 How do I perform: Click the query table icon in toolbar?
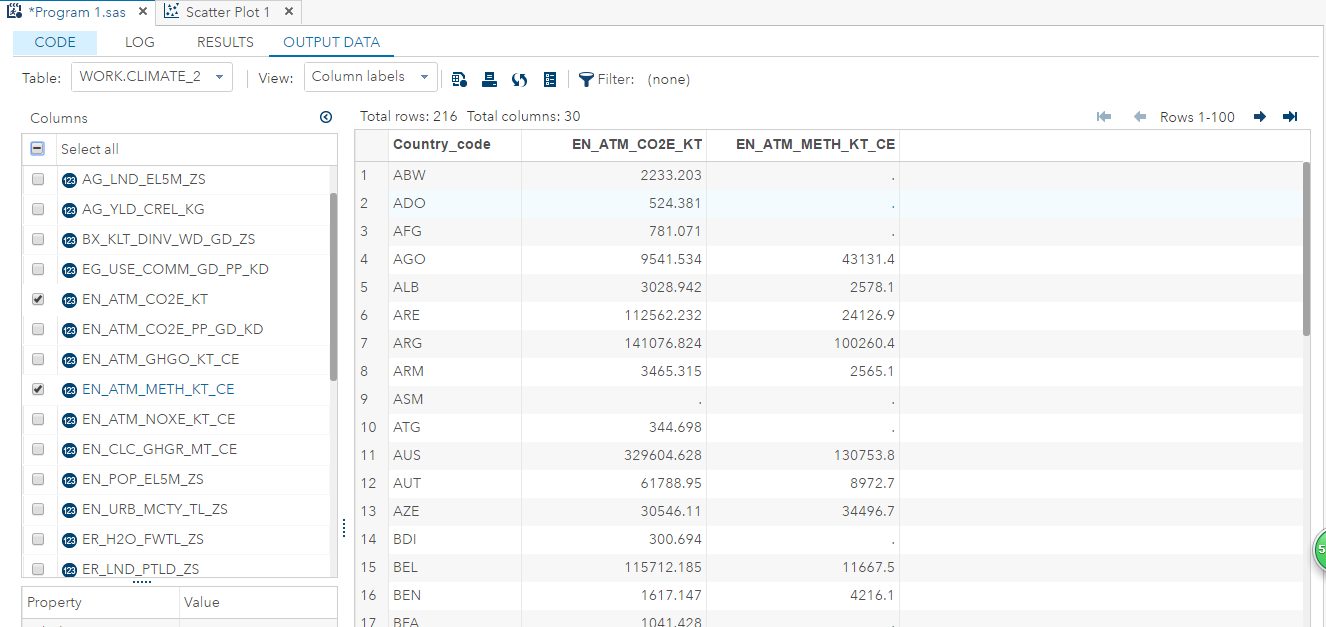[459, 79]
